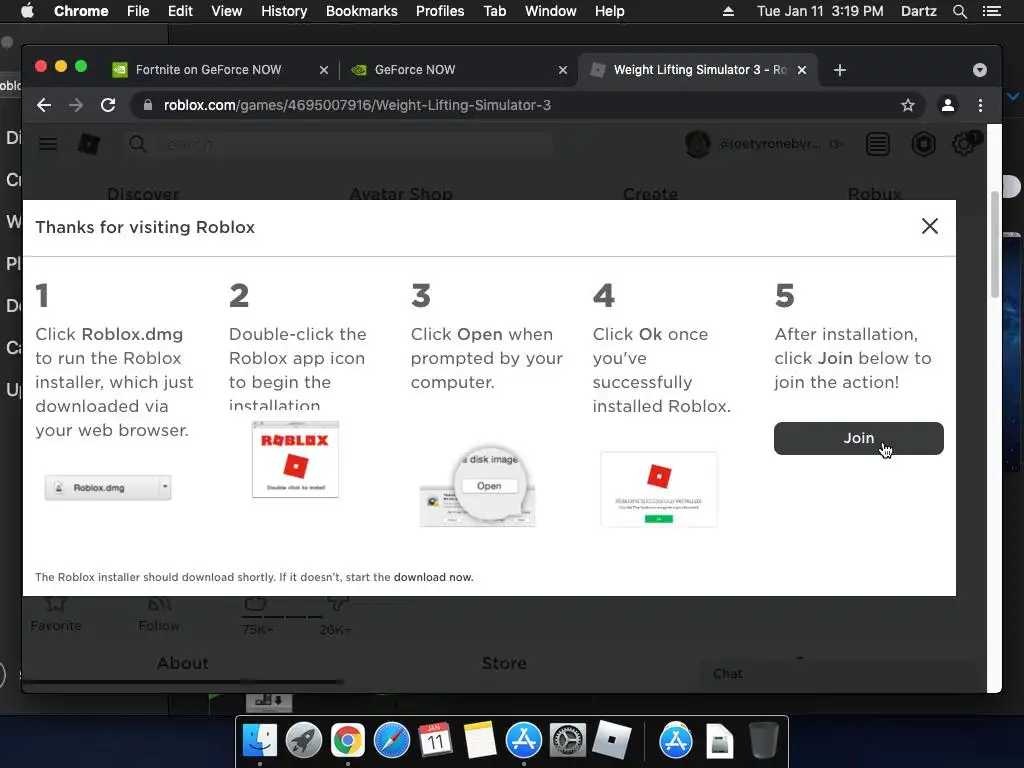Click the eject icon in the menu bar

point(728,11)
